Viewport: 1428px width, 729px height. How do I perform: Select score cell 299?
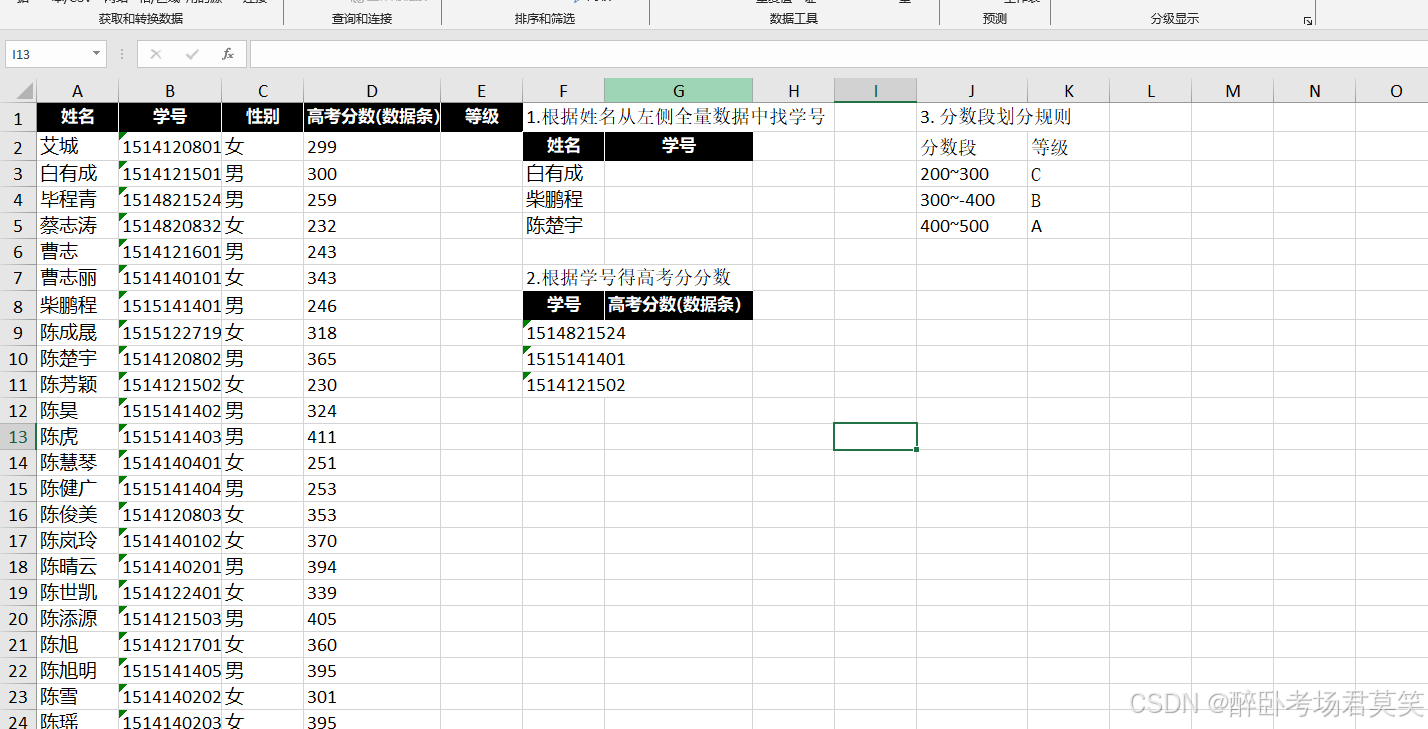[372, 147]
